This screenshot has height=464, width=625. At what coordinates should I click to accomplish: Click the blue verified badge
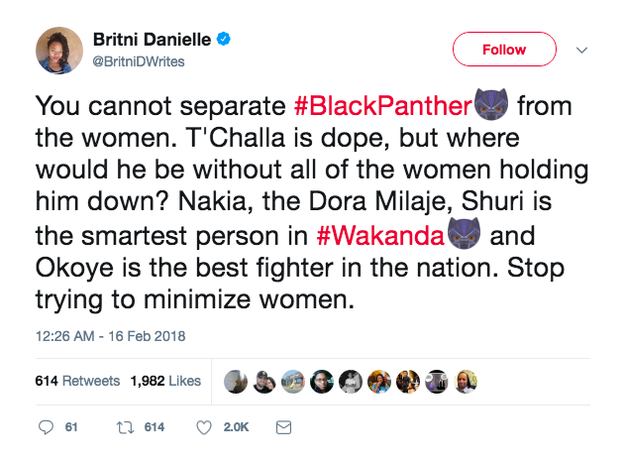point(225,41)
